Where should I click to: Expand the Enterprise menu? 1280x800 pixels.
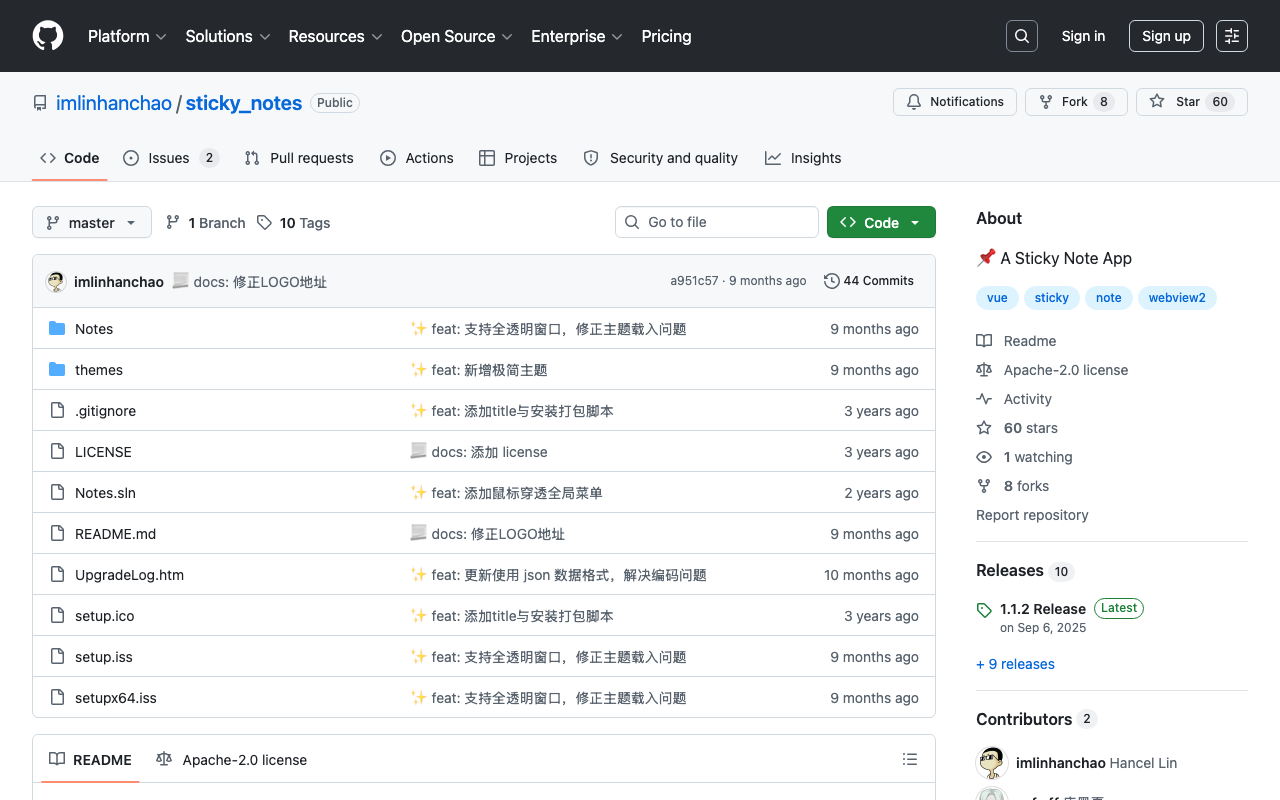pos(577,36)
